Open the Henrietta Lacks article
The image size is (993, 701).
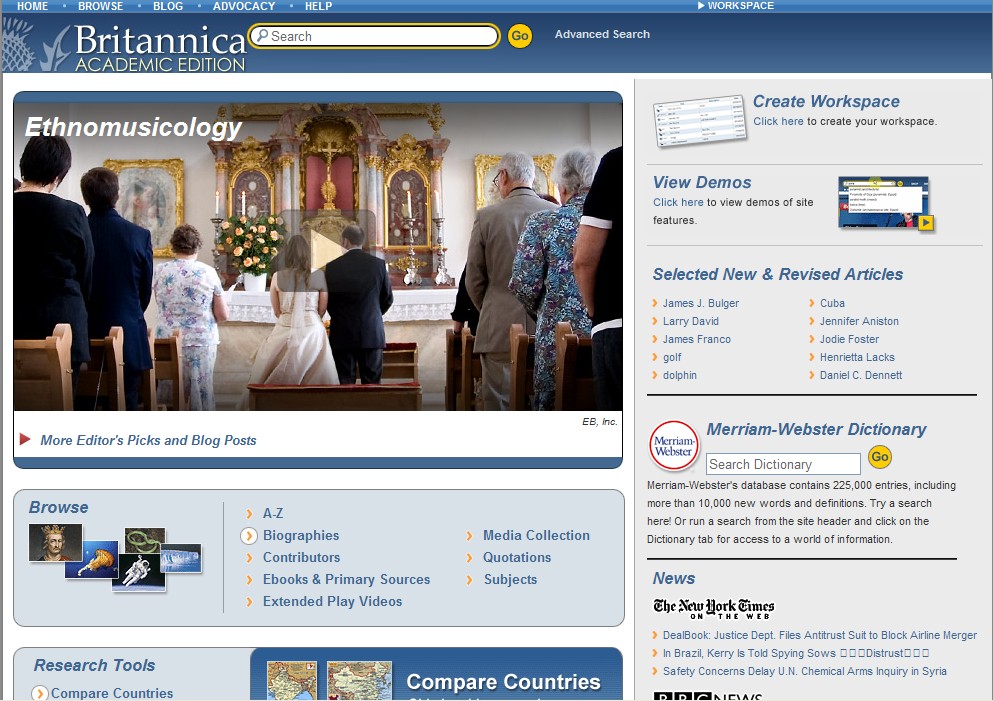pos(857,357)
